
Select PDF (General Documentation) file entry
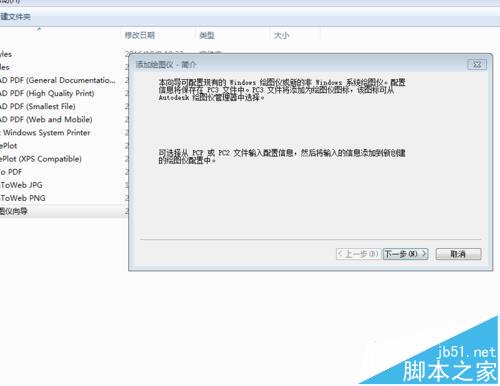pos(58,80)
